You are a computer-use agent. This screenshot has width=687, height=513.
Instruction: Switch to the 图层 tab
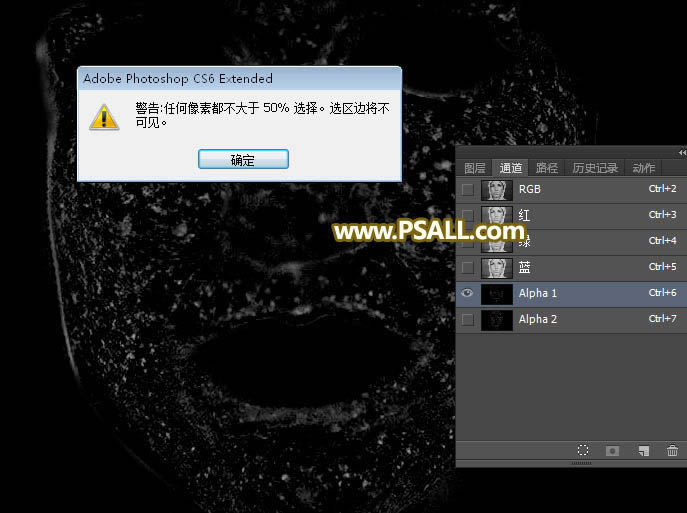[475, 168]
